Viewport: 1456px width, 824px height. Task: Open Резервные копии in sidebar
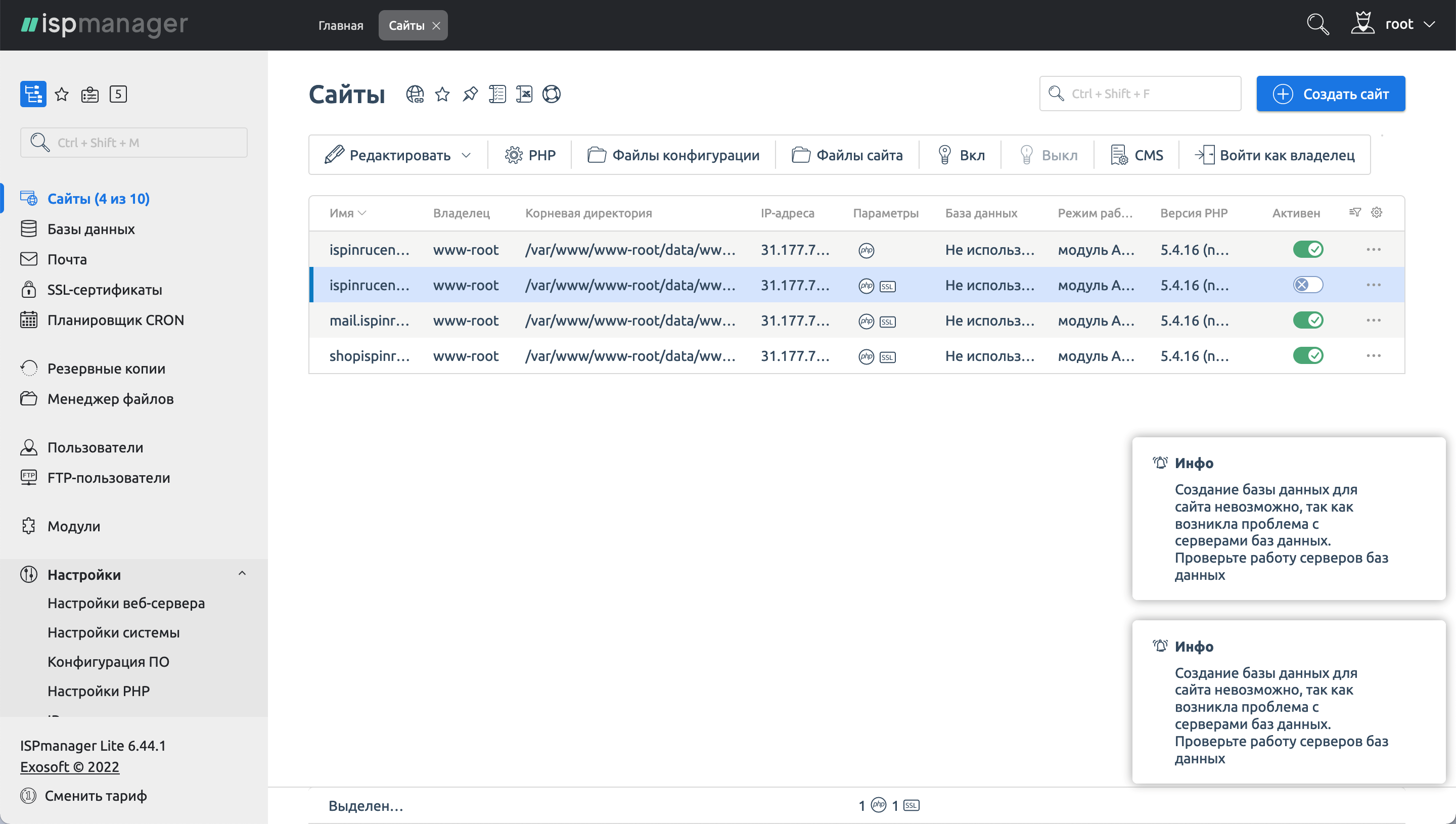(106, 369)
